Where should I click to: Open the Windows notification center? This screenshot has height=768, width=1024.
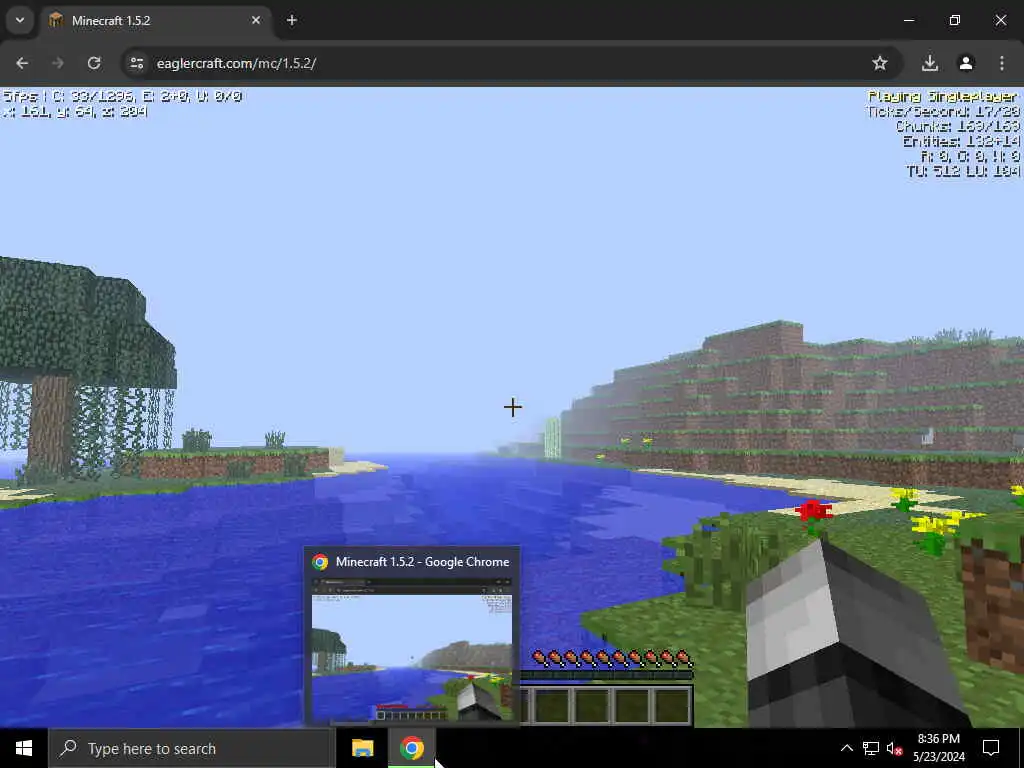991,748
